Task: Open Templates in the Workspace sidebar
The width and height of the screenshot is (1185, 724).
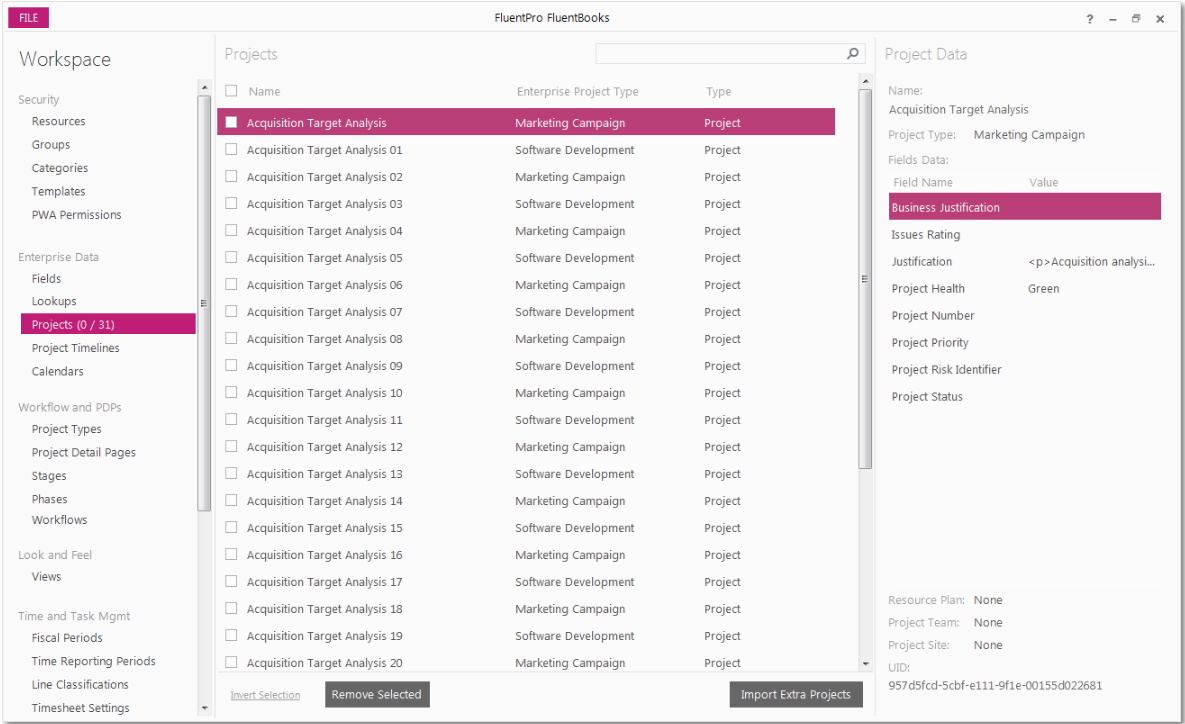Action: [x=58, y=191]
